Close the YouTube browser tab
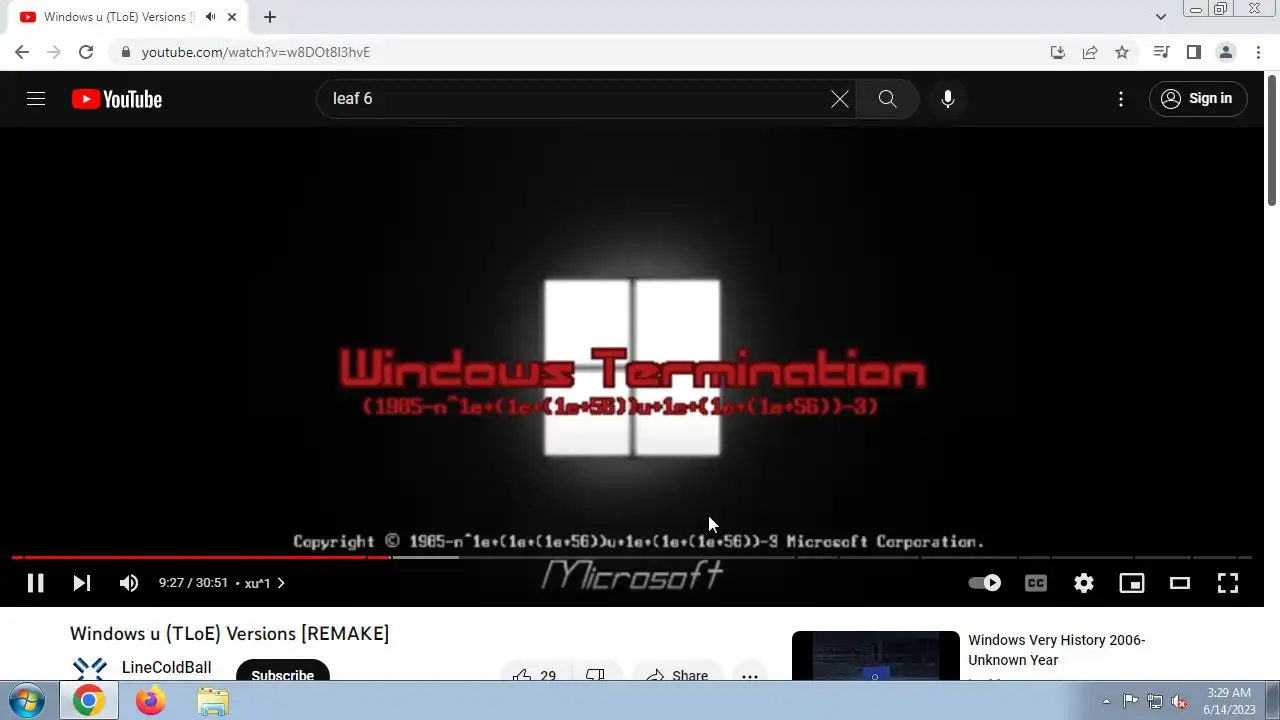The width and height of the screenshot is (1280, 720). (x=232, y=17)
